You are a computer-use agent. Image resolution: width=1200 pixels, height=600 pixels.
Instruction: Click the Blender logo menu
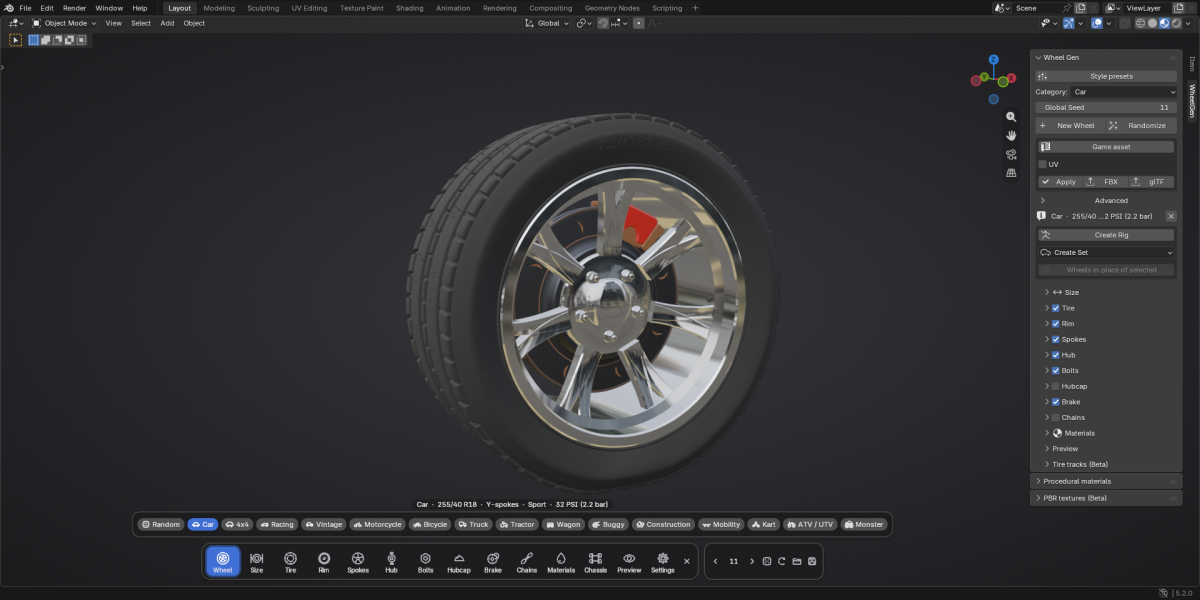[x=8, y=8]
